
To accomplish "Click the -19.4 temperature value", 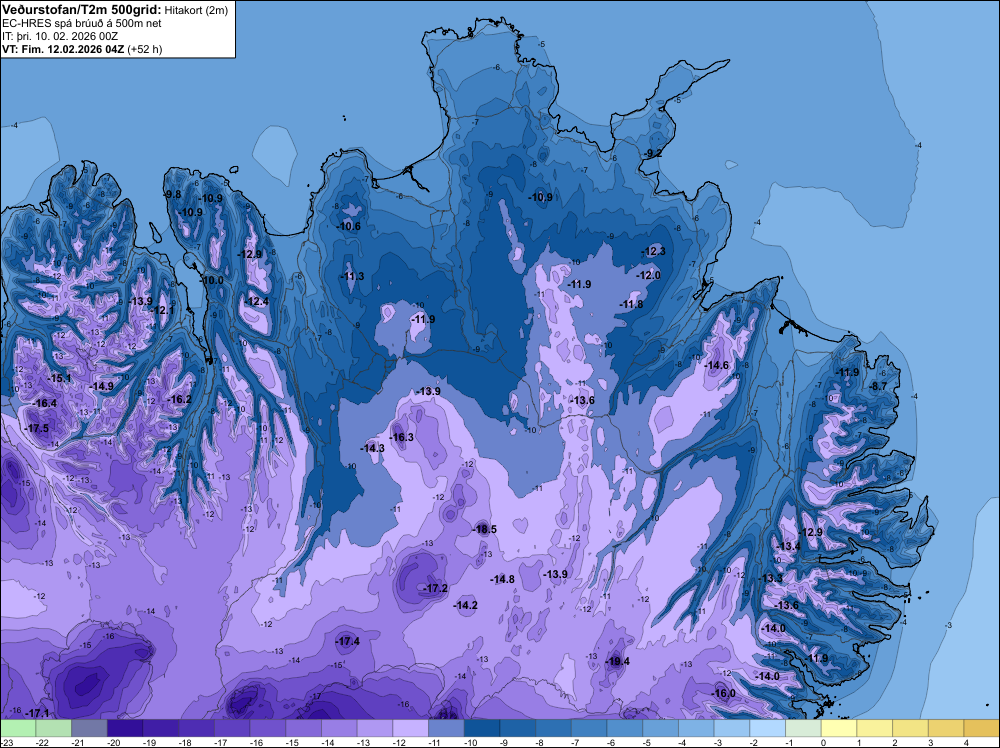I will click(618, 661).
